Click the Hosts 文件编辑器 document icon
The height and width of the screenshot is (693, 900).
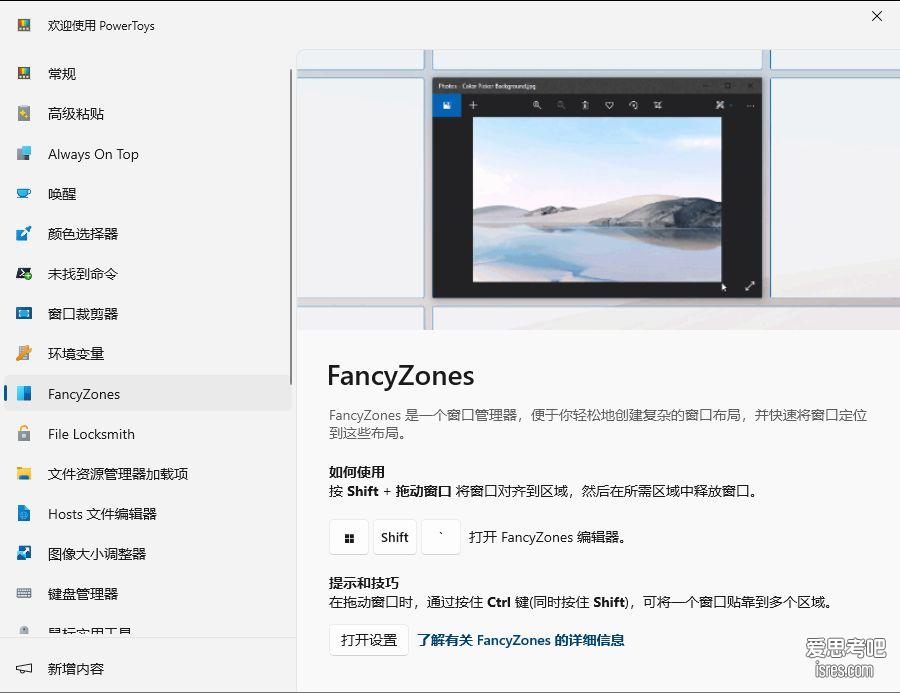[24, 513]
